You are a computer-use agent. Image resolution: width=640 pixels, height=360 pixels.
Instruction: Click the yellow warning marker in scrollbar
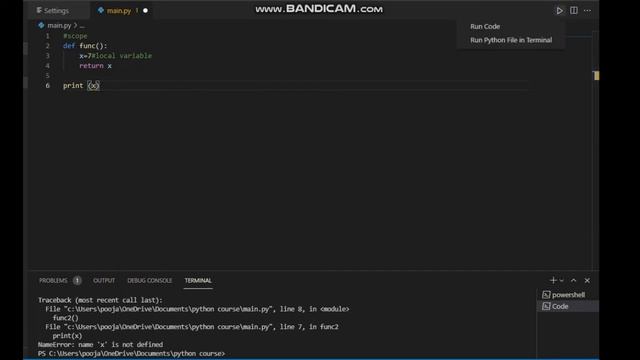[x=596, y=76]
